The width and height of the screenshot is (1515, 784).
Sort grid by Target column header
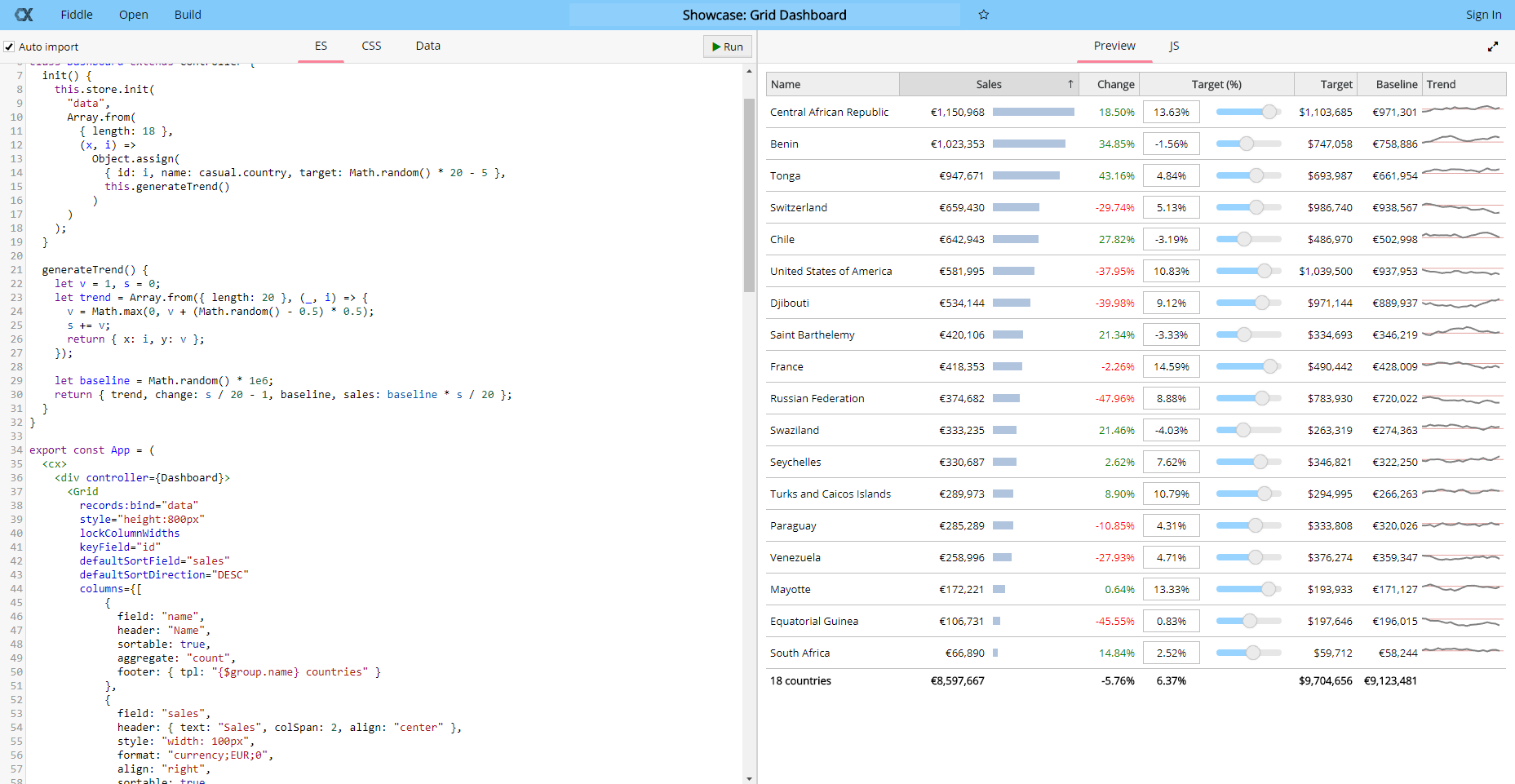(1326, 84)
